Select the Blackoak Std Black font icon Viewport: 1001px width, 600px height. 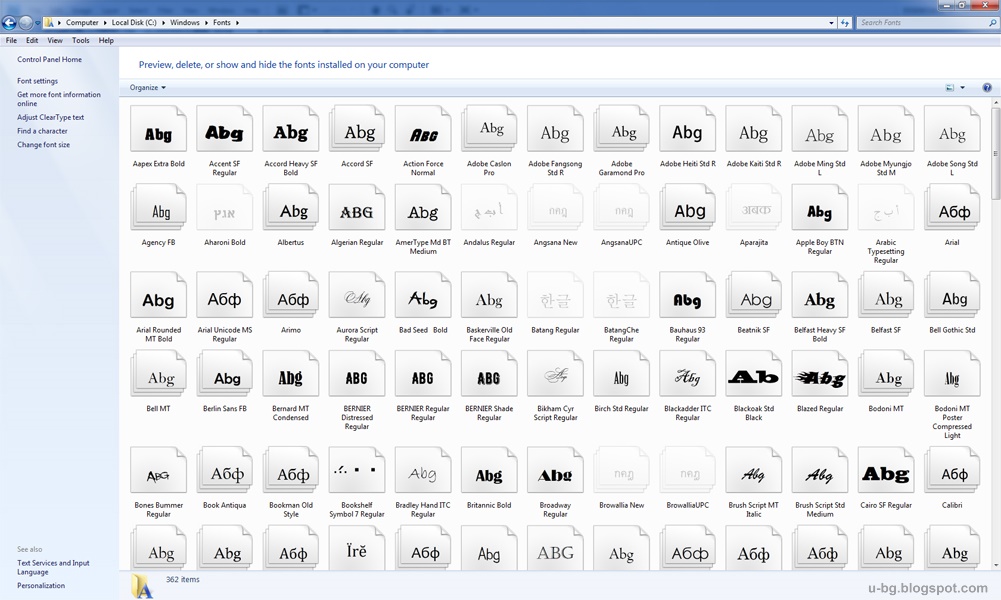coord(754,374)
